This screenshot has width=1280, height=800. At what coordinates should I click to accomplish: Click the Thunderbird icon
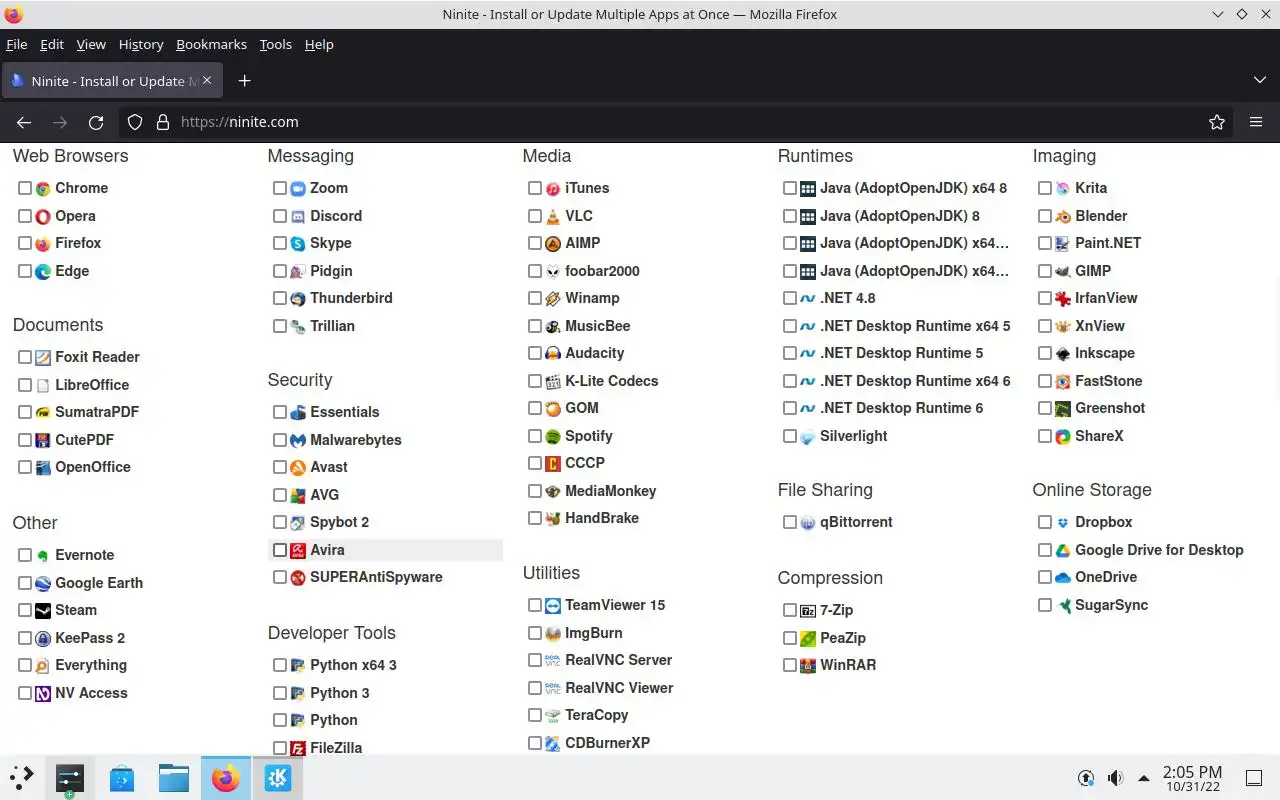(x=298, y=298)
